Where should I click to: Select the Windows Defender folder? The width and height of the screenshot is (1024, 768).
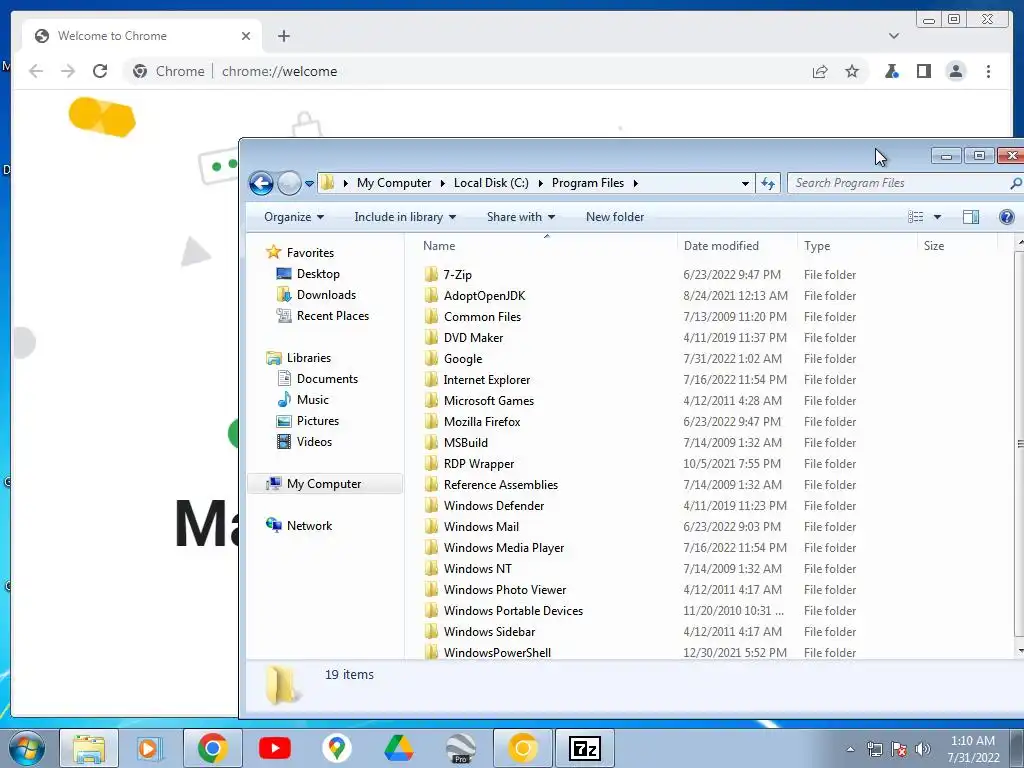[494, 505]
